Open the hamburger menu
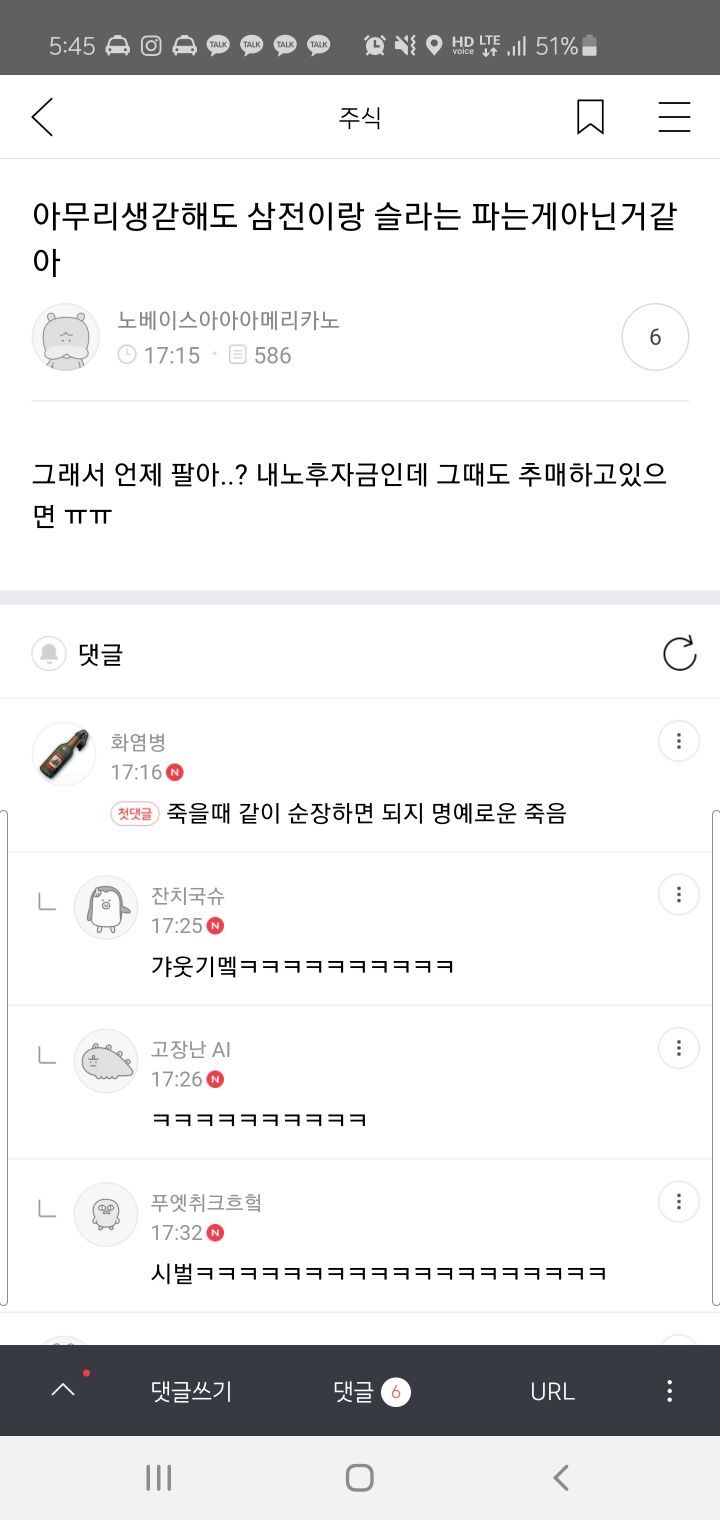Viewport: 720px width, 1520px height. (x=674, y=118)
